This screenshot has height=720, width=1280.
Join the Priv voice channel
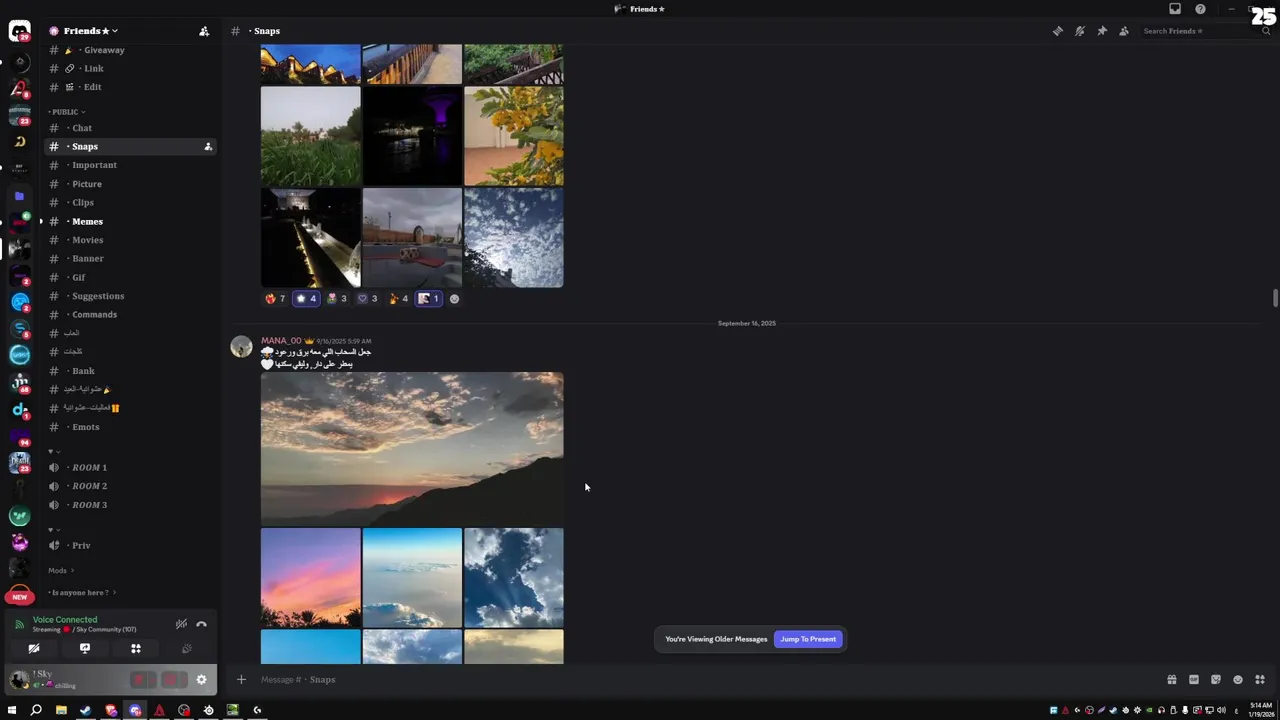[130, 545]
